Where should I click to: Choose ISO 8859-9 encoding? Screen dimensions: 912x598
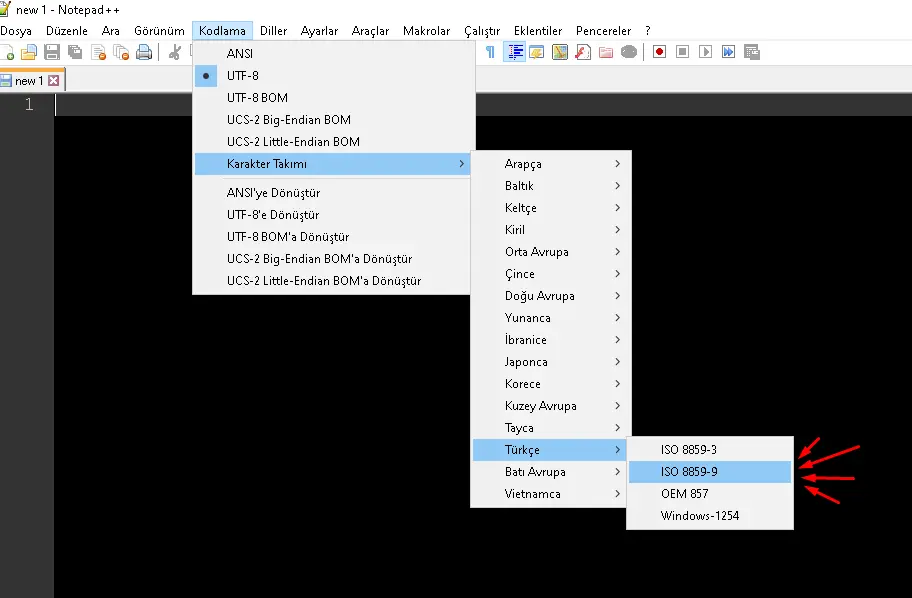[710, 472]
